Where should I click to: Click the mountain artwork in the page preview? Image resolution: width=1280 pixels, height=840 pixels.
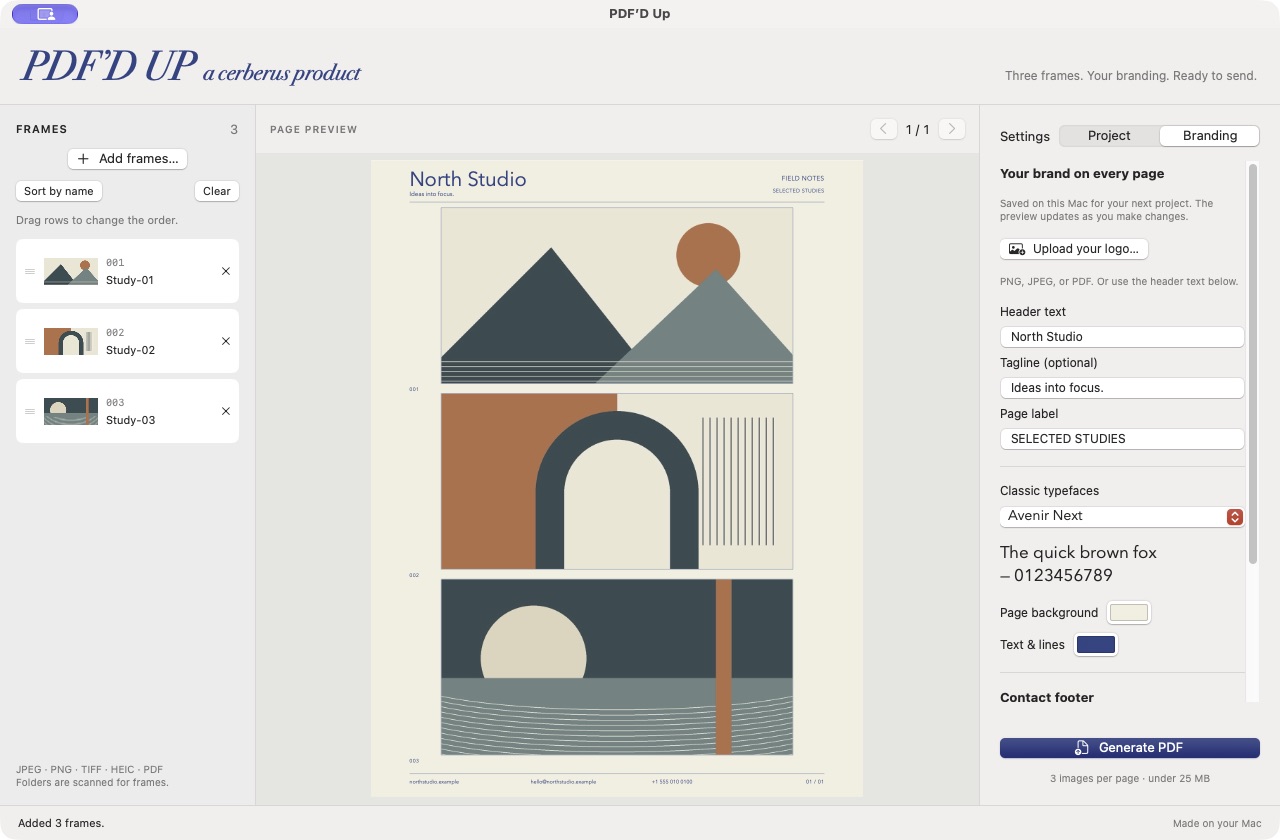pyautogui.click(x=617, y=296)
